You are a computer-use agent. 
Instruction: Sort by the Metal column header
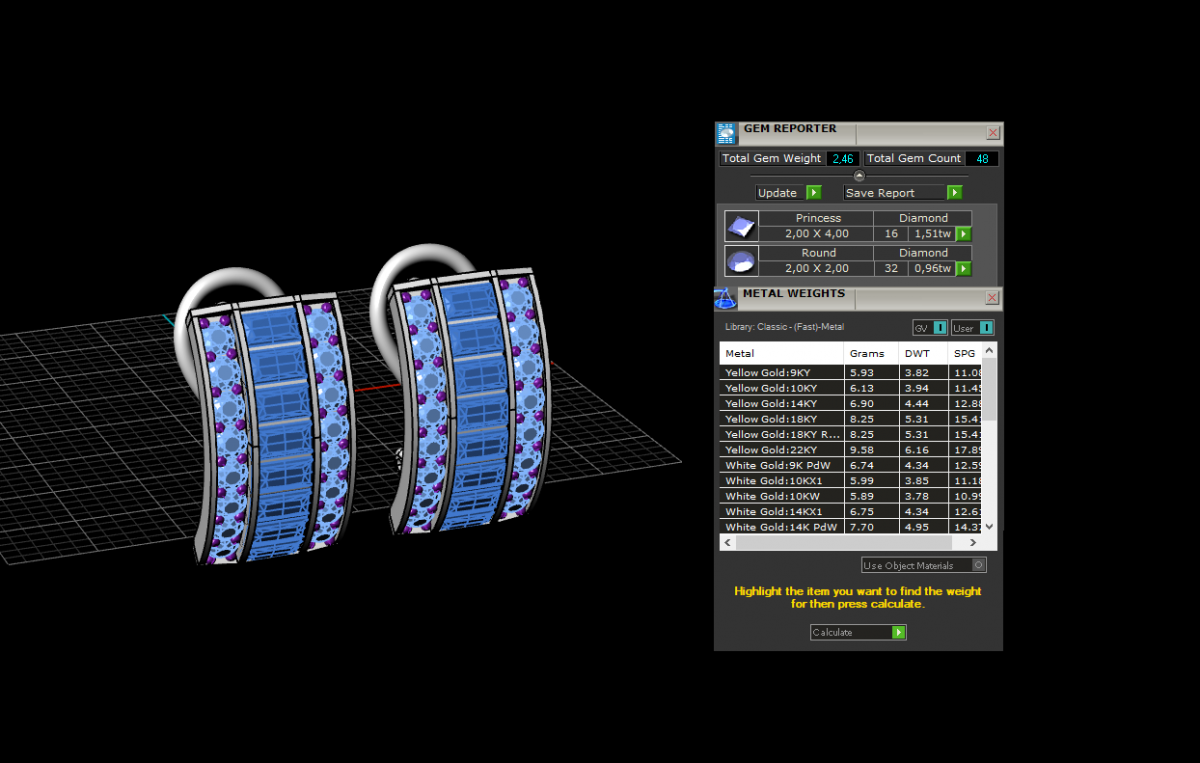(x=782, y=353)
